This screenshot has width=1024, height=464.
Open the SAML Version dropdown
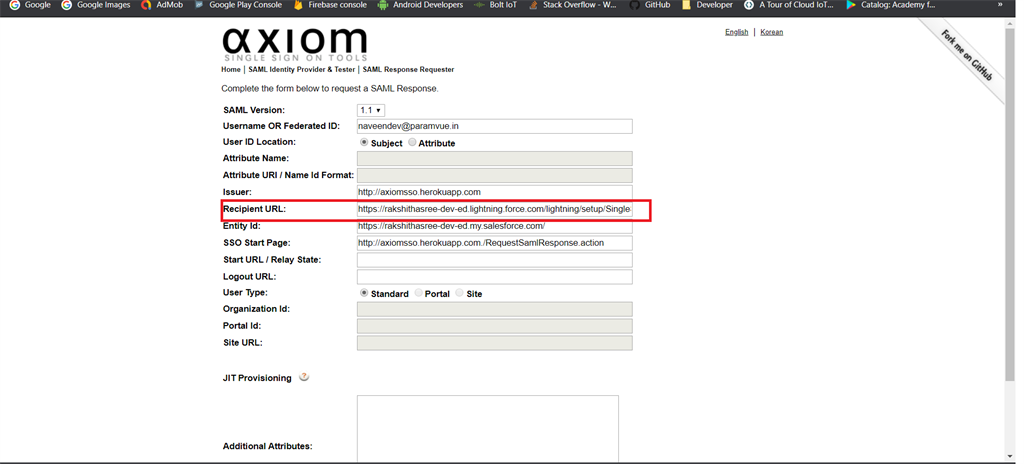click(x=371, y=110)
